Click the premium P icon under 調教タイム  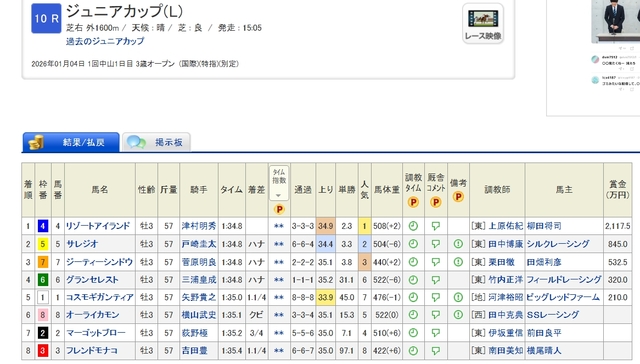pos(413,202)
